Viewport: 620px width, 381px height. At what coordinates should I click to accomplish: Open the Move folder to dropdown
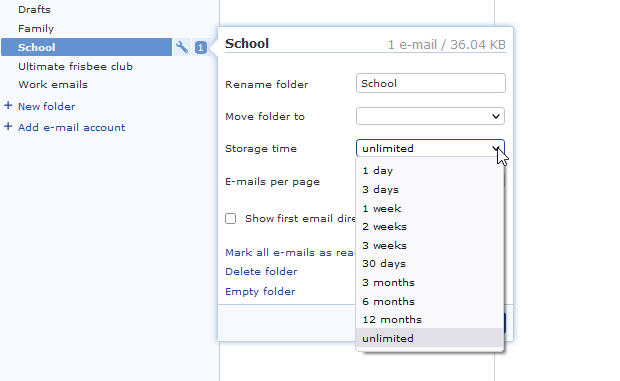tap(430, 116)
